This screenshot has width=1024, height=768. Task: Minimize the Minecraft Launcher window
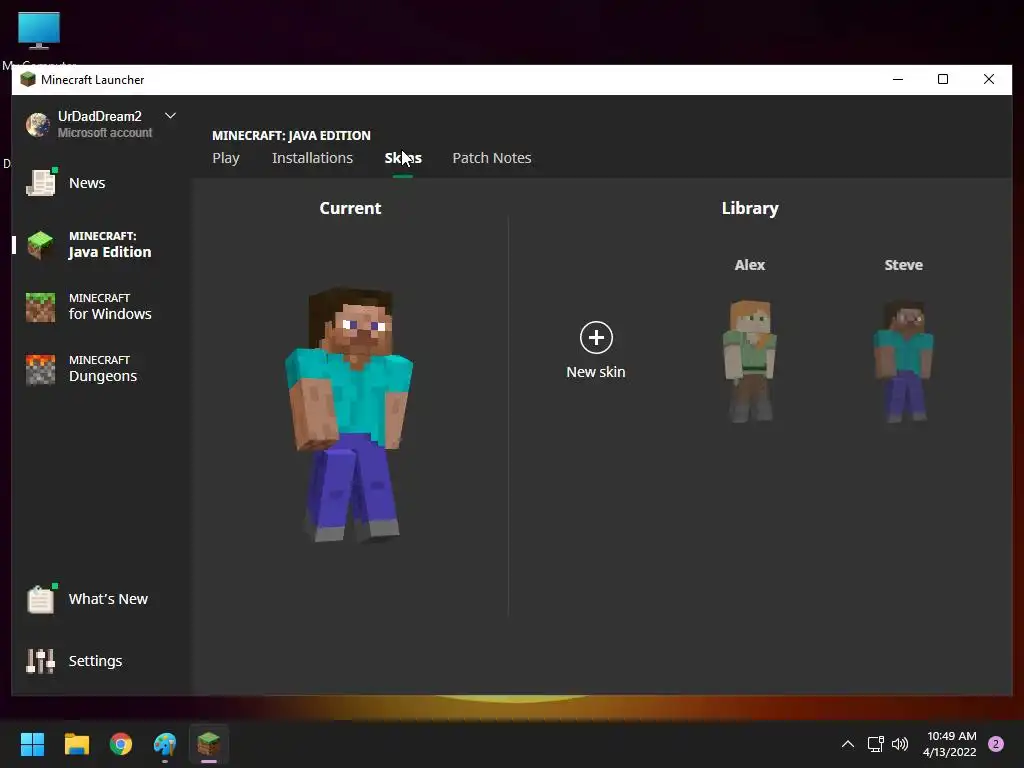[x=898, y=80]
